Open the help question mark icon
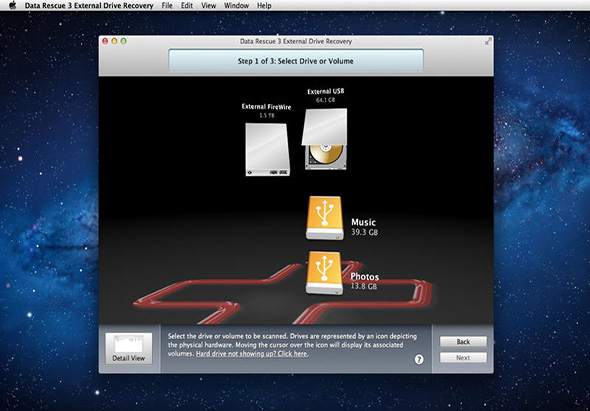 419,359
